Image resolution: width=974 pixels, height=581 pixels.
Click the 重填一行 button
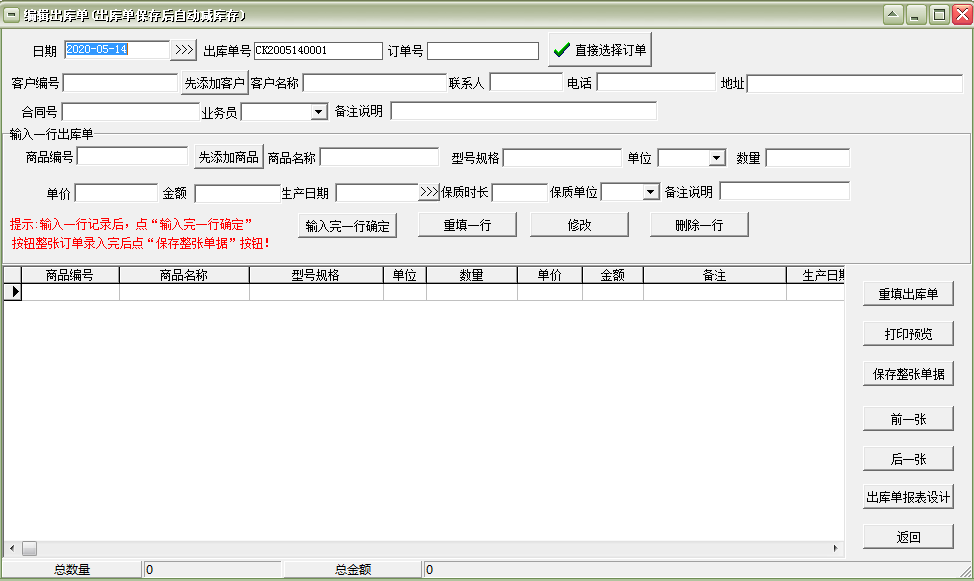[467, 225]
